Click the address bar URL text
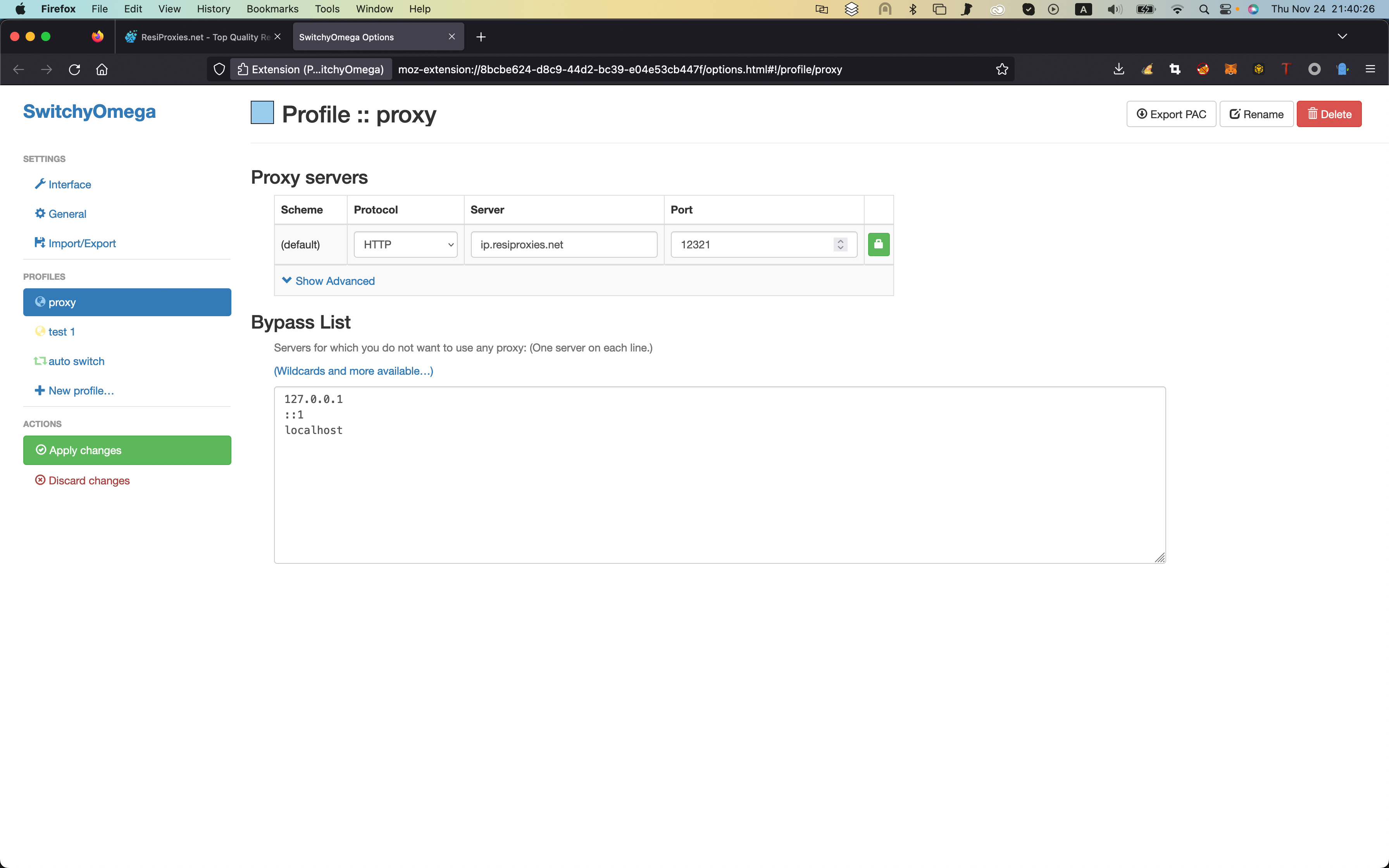 tap(620, 69)
